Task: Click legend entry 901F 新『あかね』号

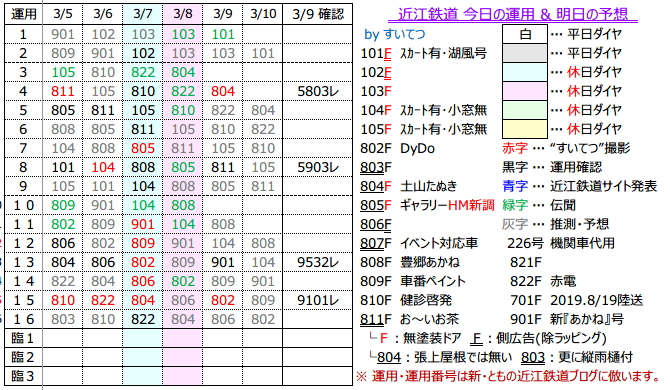Action: pos(567,320)
